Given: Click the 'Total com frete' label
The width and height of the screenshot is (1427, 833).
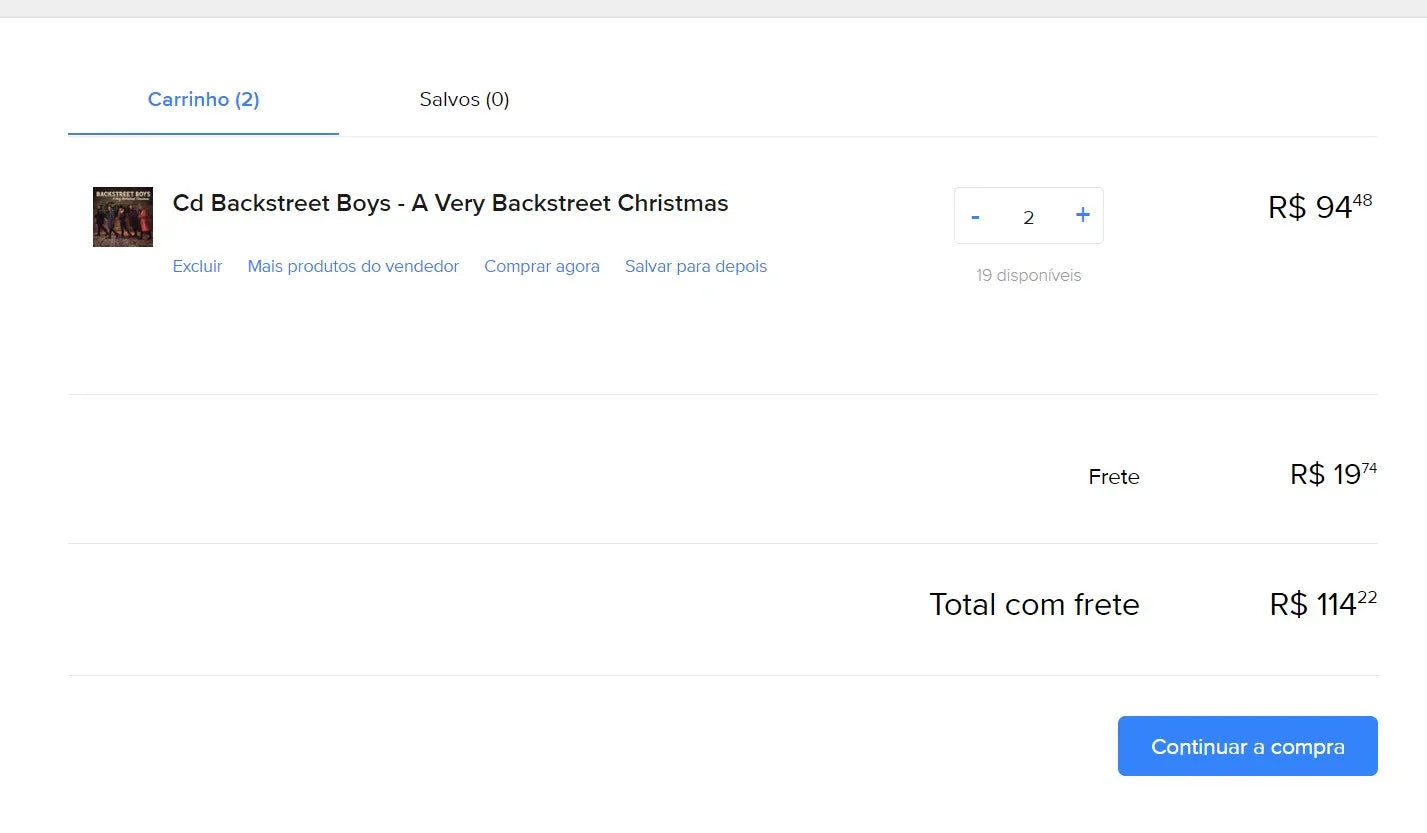Looking at the screenshot, I should [1034, 604].
